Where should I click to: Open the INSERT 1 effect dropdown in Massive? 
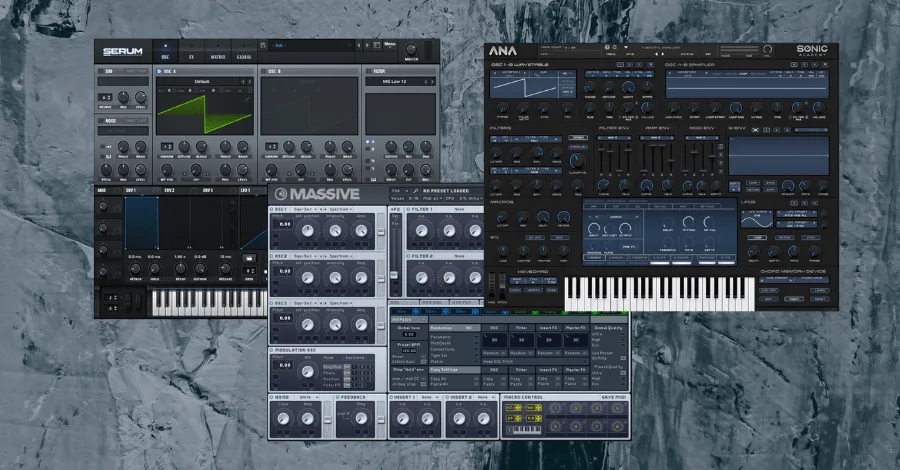(x=428, y=397)
